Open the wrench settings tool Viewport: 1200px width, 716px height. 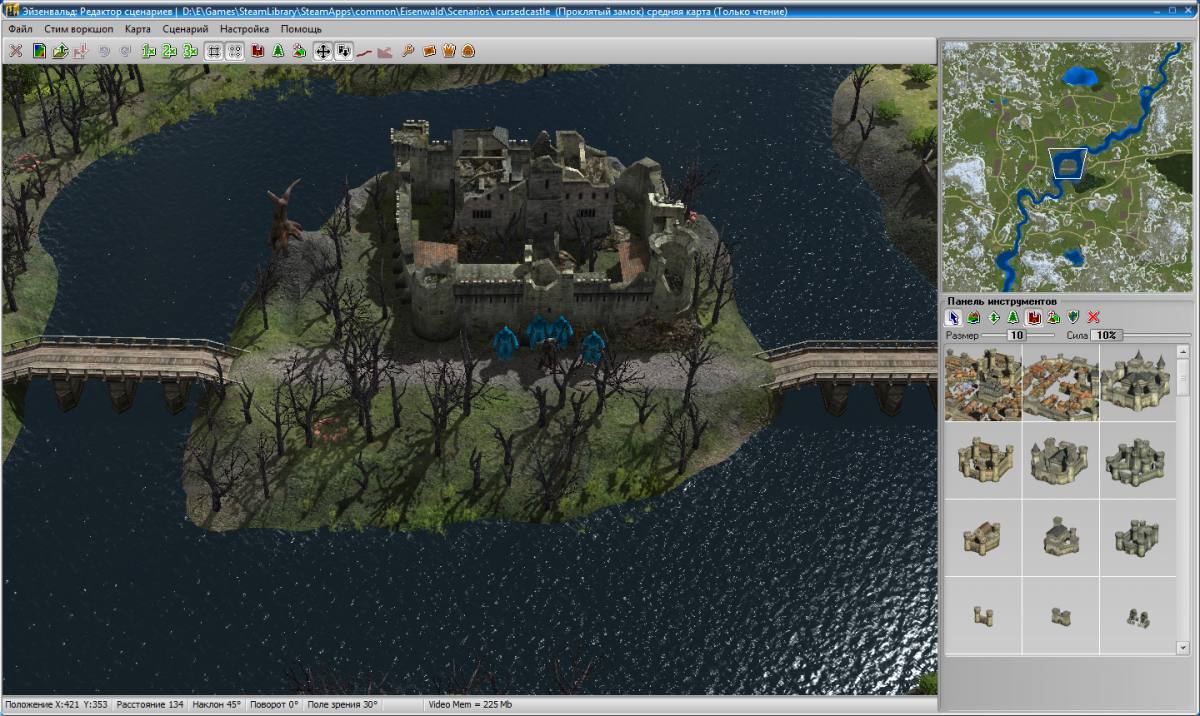407,51
